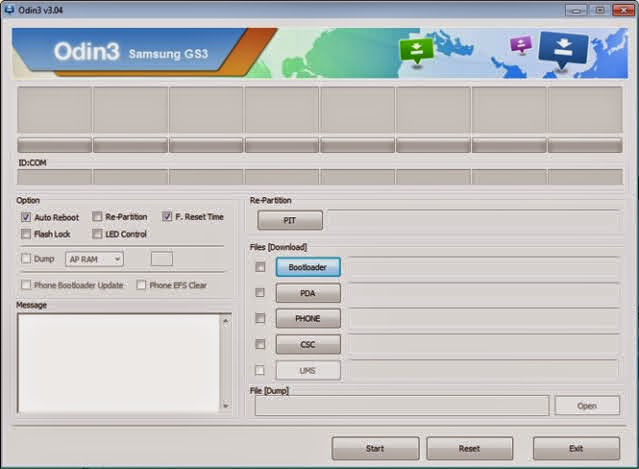639x469 pixels.
Task: Start the flashing process
Action: point(375,449)
